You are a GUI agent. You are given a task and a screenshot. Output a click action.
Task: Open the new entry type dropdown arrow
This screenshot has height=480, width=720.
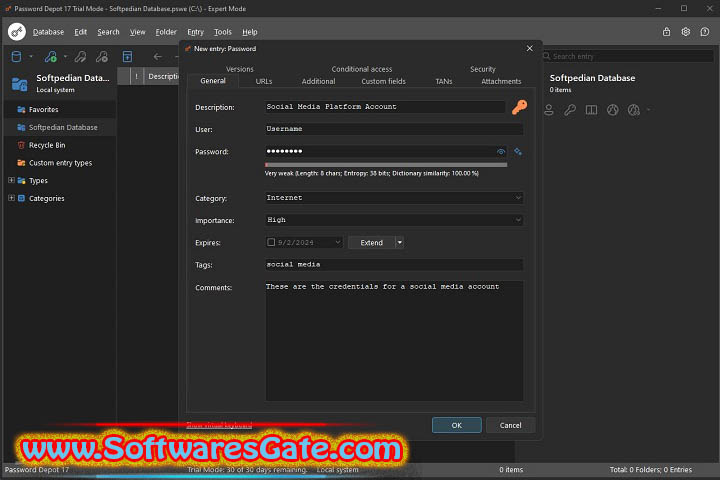[x=65, y=56]
